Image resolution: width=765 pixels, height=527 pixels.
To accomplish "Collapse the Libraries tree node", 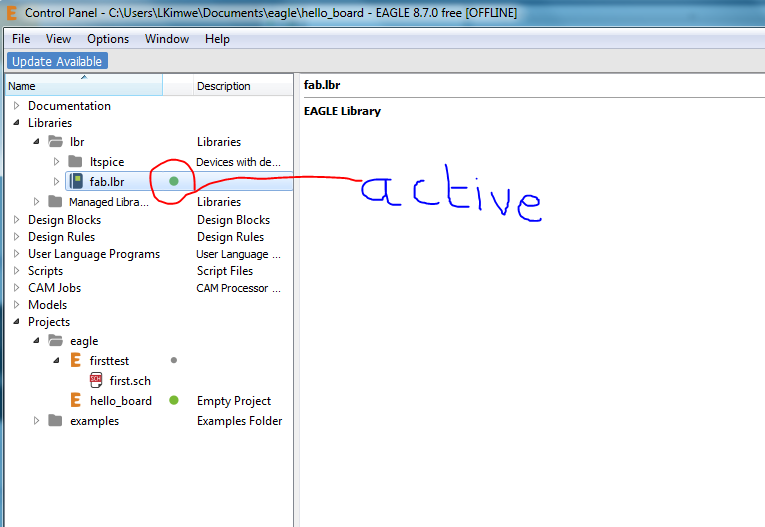I will [x=17, y=122].
